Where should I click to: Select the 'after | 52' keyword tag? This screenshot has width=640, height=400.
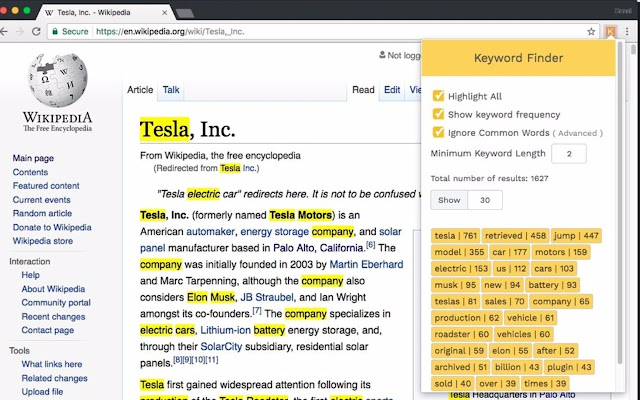click(555, 351)
